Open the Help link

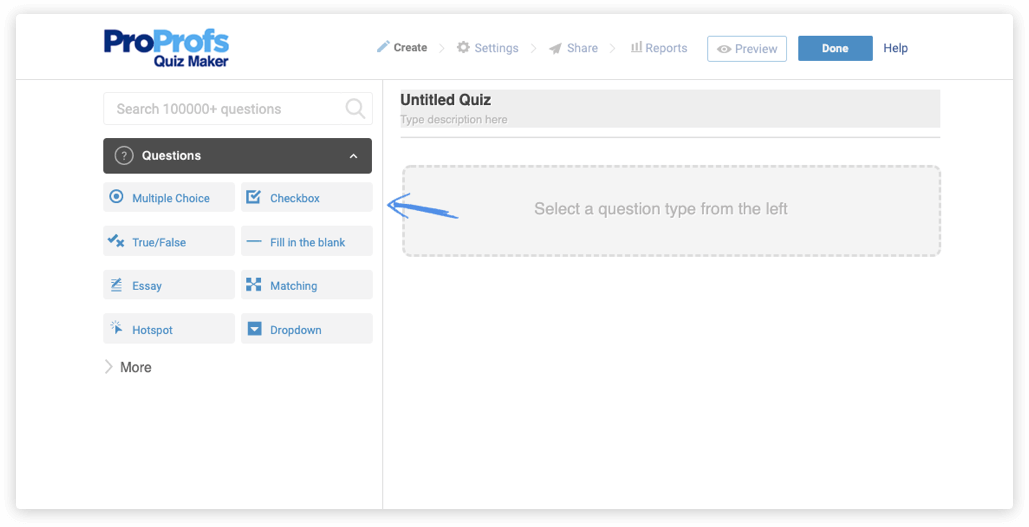click(896, 48)
